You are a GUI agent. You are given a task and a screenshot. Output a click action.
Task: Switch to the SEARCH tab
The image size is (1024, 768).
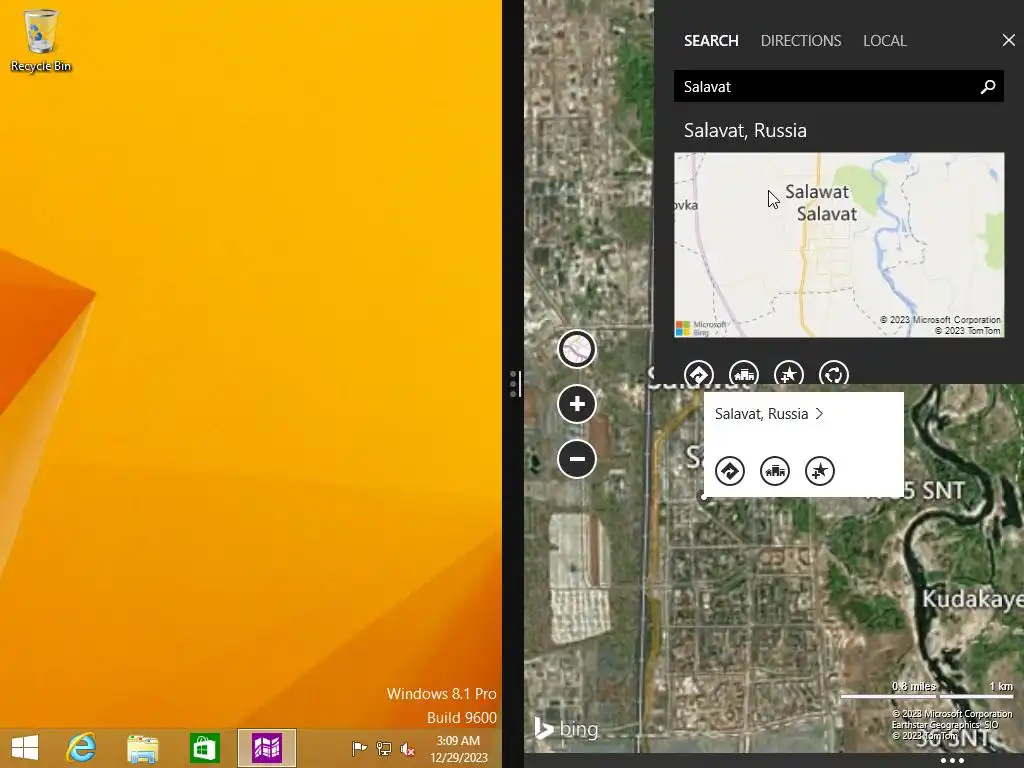coord(711,40)
